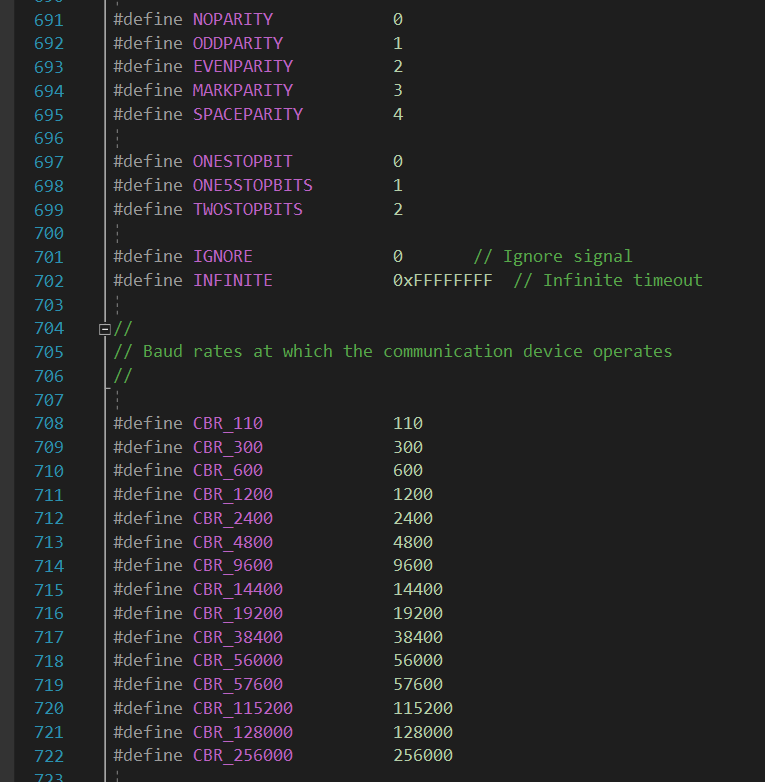Place cursor on TWOSTOPBITS
This screenshot has width=765, height=782.
248,209
